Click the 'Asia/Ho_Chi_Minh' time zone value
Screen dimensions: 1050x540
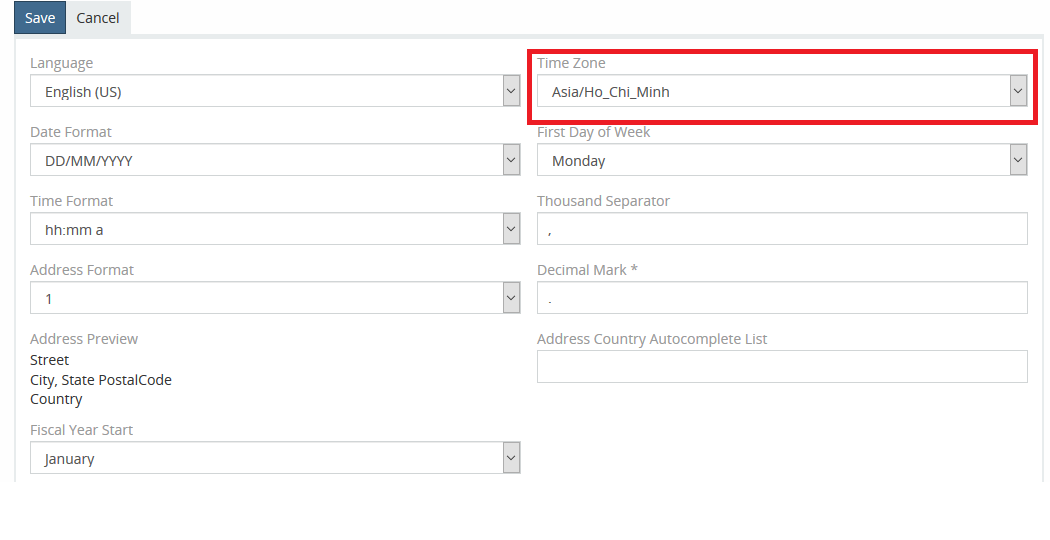pyautogui.click(x=611, y=92)
